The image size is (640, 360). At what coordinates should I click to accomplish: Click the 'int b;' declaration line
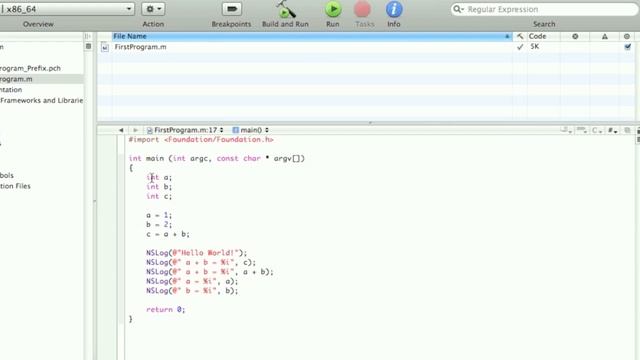[x=159, y=187]
